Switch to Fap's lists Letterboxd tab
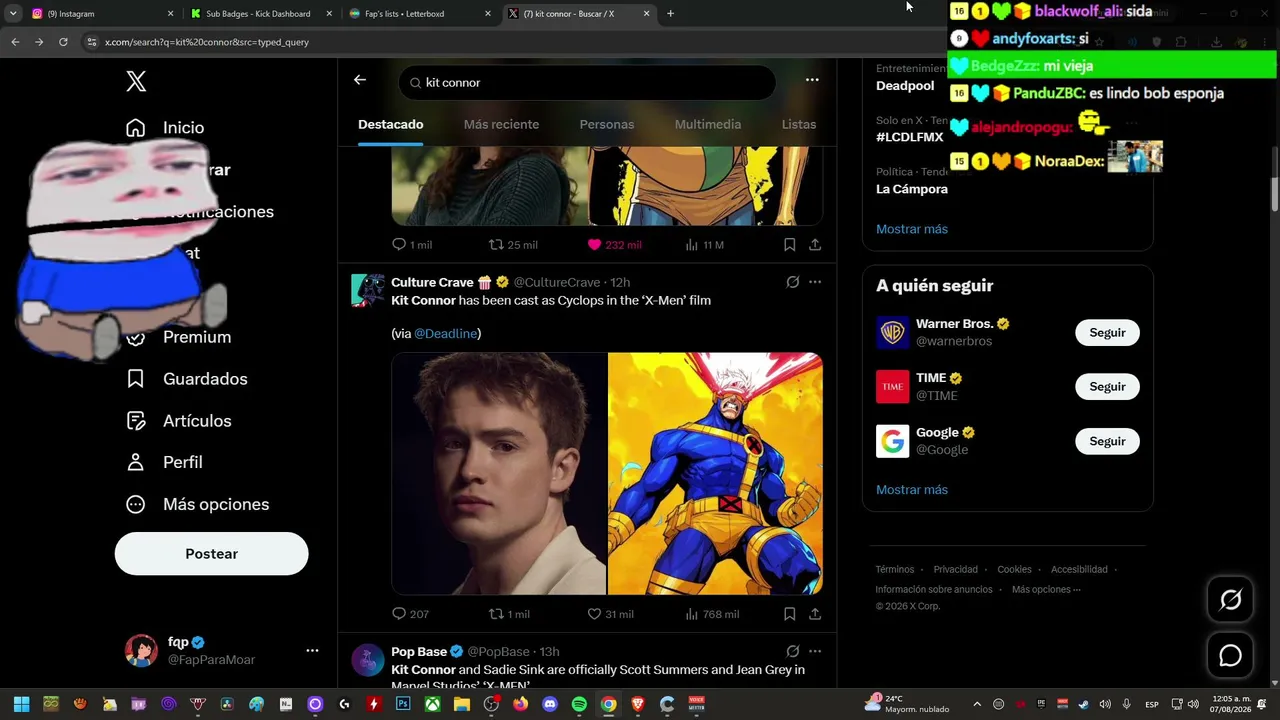The height and width of the screenshot is (720, 1280). point(420,14)
